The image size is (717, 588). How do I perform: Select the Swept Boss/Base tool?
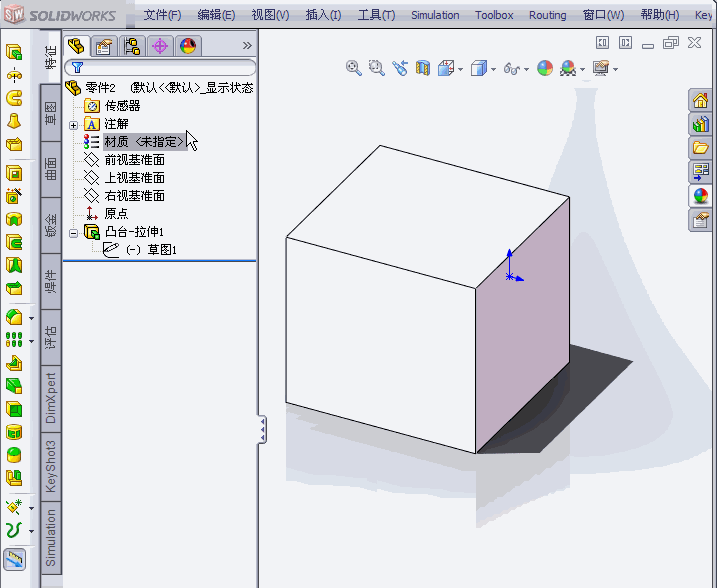click(14, 98)
